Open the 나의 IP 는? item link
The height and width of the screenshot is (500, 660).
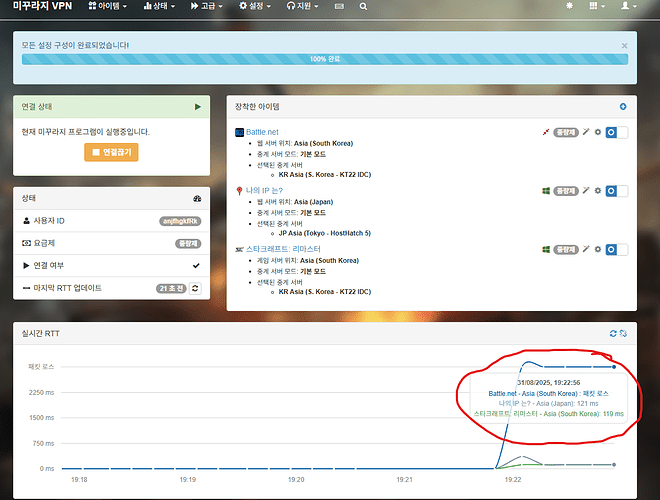tap(264, 191)
